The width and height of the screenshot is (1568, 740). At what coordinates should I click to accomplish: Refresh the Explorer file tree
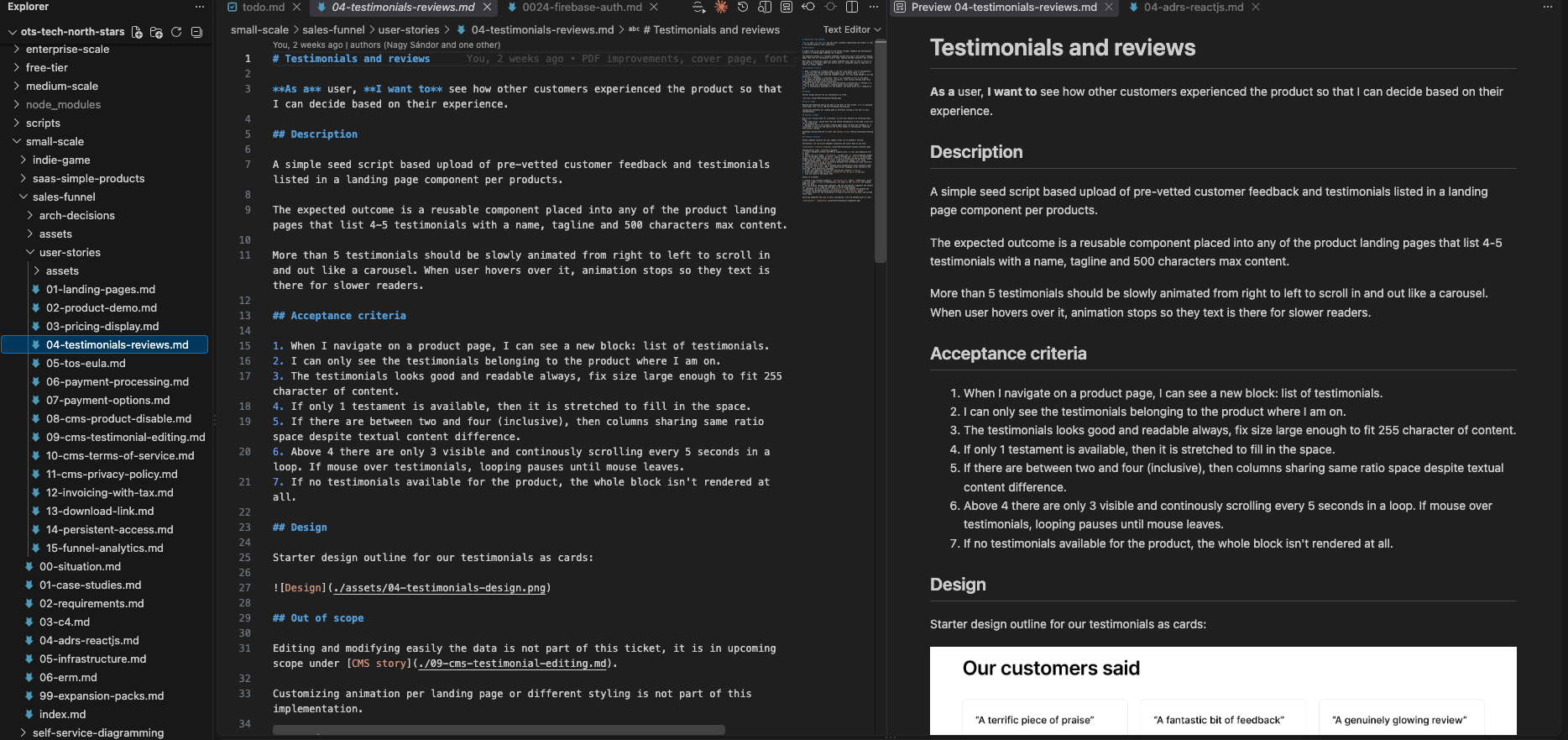click(x=176, y=32)
